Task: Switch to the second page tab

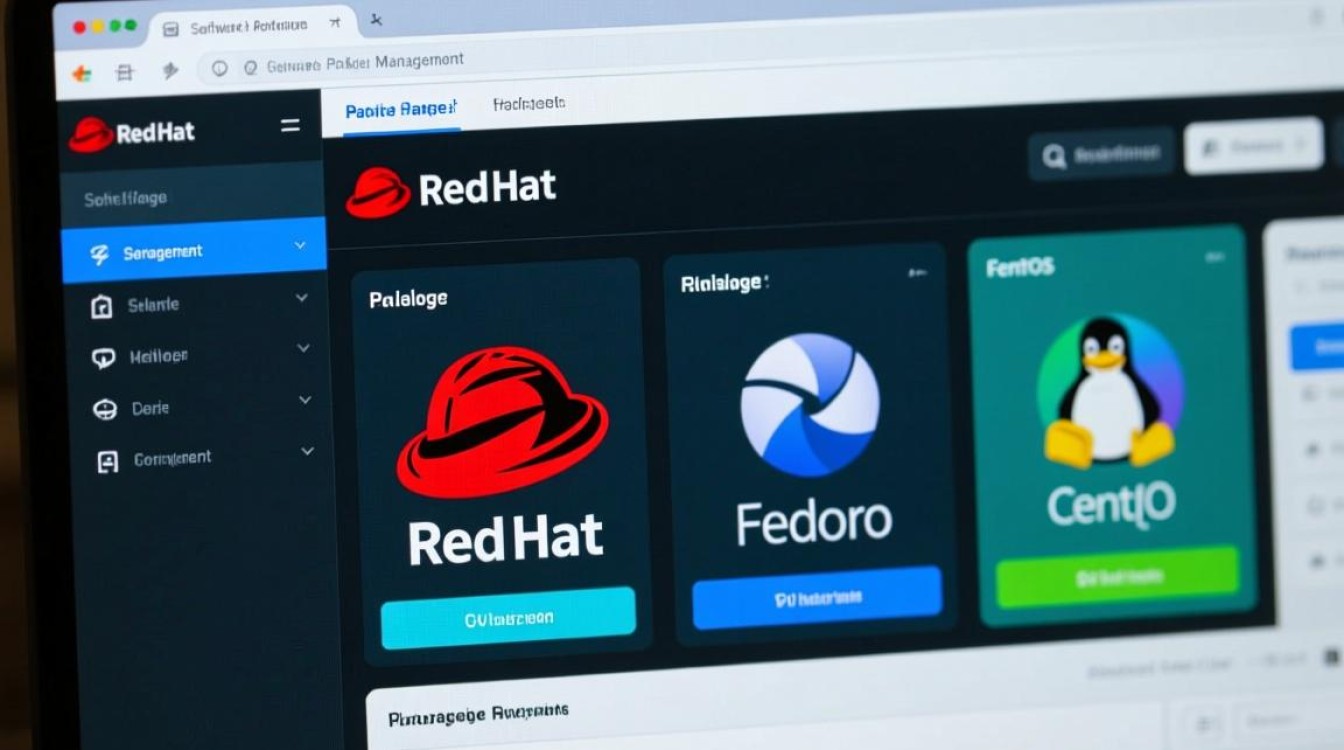Action: 529,103
